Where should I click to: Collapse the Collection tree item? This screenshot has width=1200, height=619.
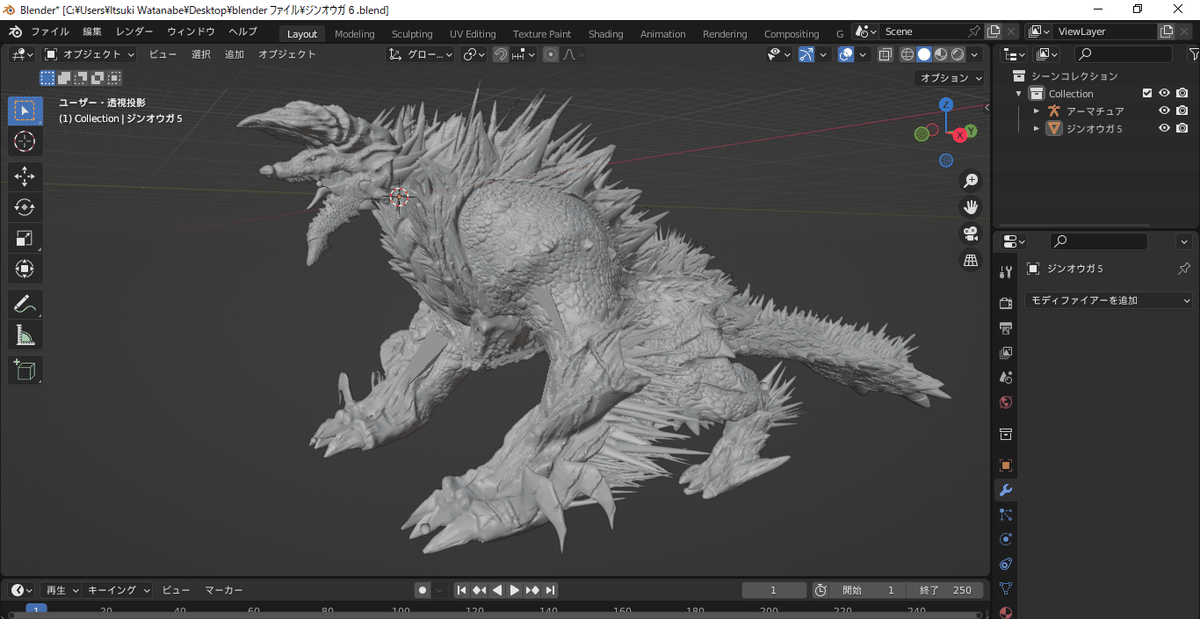click(x=1019, y=94)
